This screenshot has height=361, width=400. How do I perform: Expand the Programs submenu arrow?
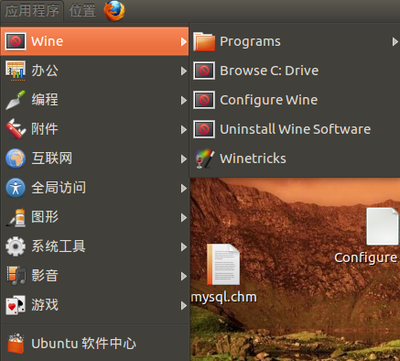click(x=395, y=42)
